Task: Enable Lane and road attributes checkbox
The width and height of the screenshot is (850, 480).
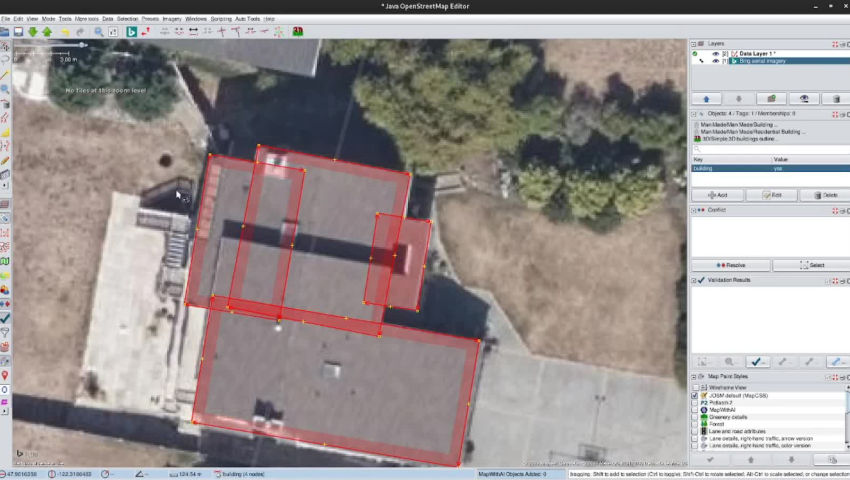Action: (x=696, y=431)
